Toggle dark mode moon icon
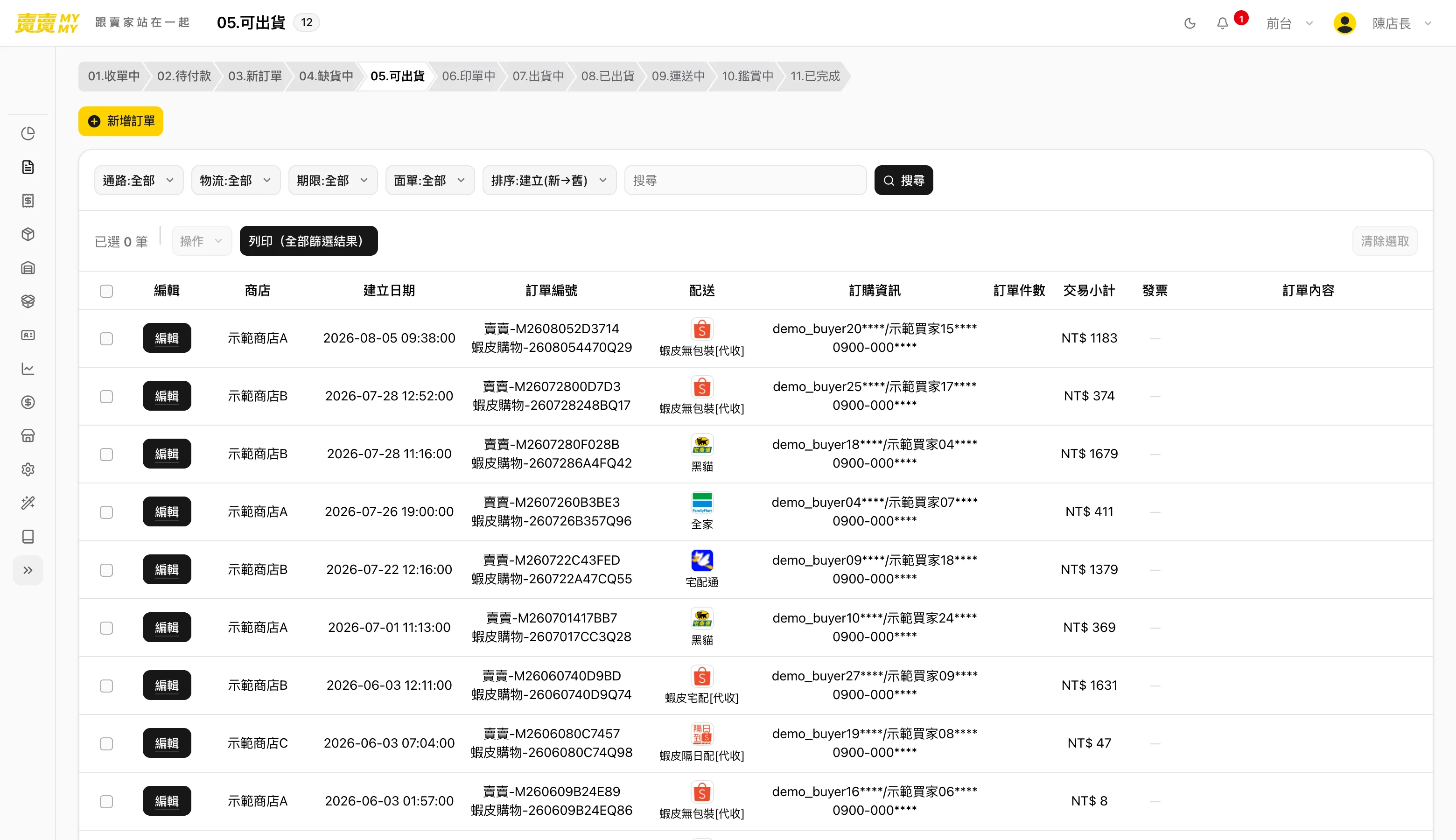The width and height of the screenshot is (1456, 840). (x=1190, y=23)
